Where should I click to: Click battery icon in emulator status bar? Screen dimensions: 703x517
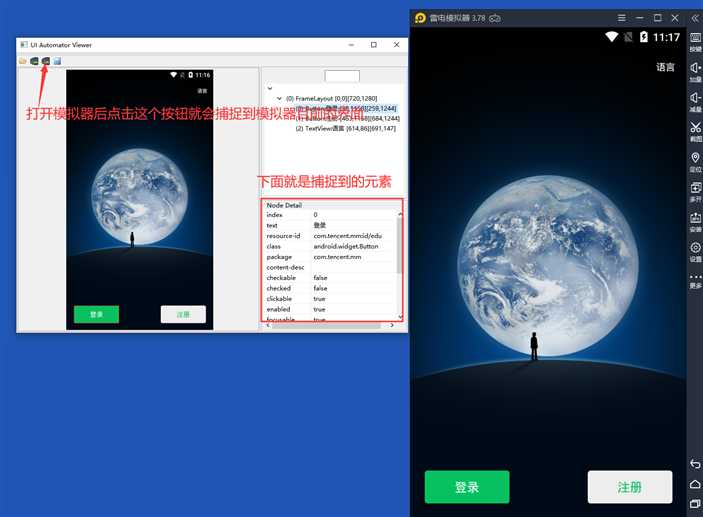pos(643,37)
